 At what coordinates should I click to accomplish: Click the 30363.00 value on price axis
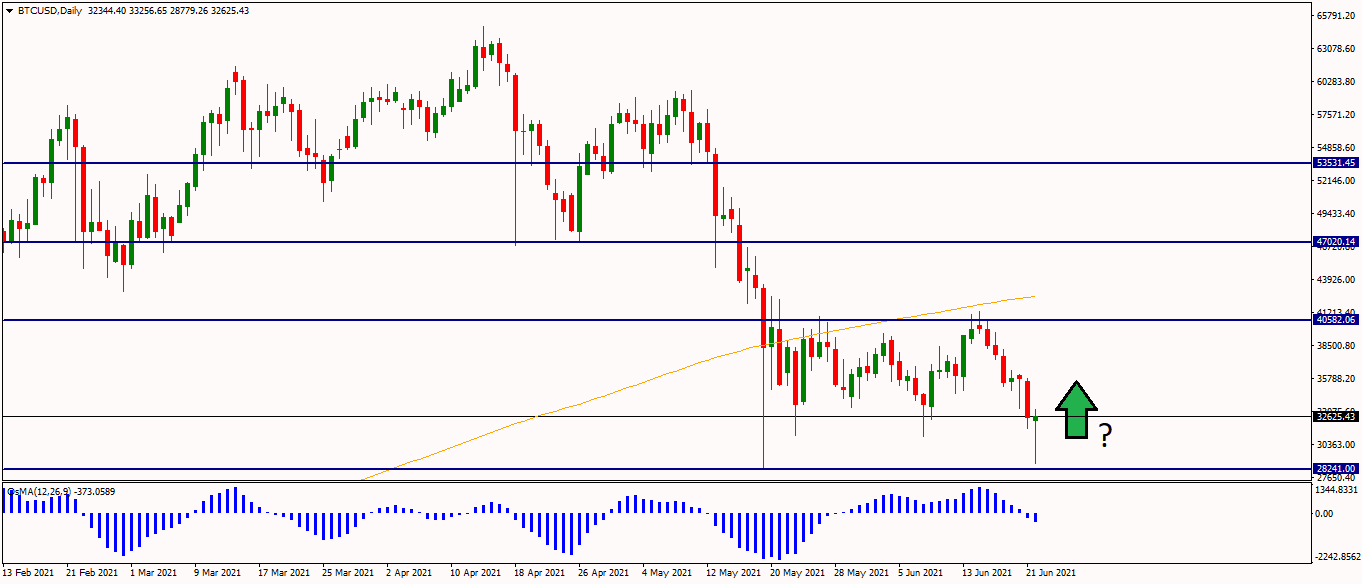coord(1336,445)
